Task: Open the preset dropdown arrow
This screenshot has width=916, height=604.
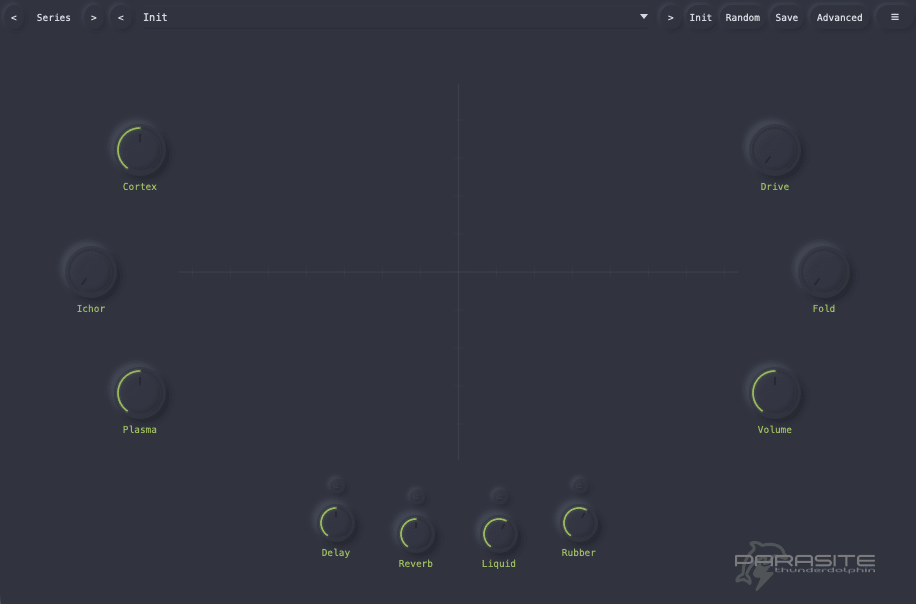Action: coord(643,17)
